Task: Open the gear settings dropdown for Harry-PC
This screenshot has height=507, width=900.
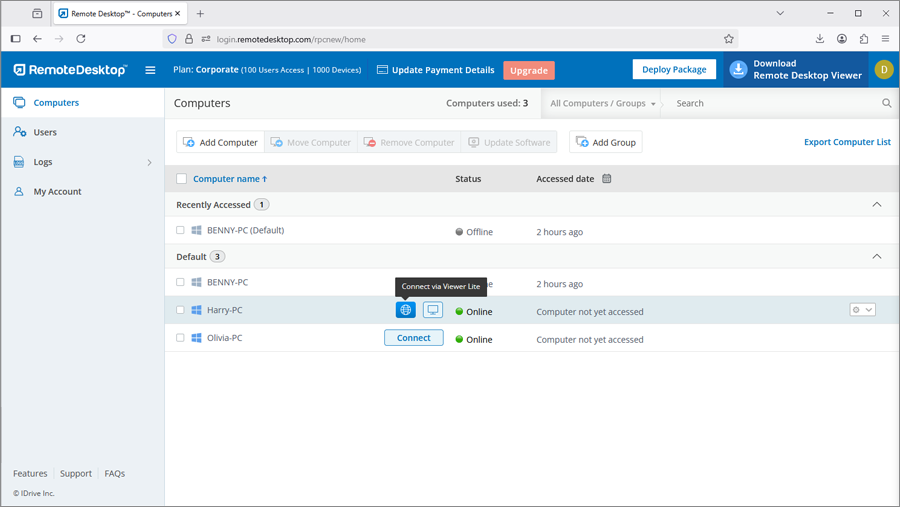Action: point(862,310)
